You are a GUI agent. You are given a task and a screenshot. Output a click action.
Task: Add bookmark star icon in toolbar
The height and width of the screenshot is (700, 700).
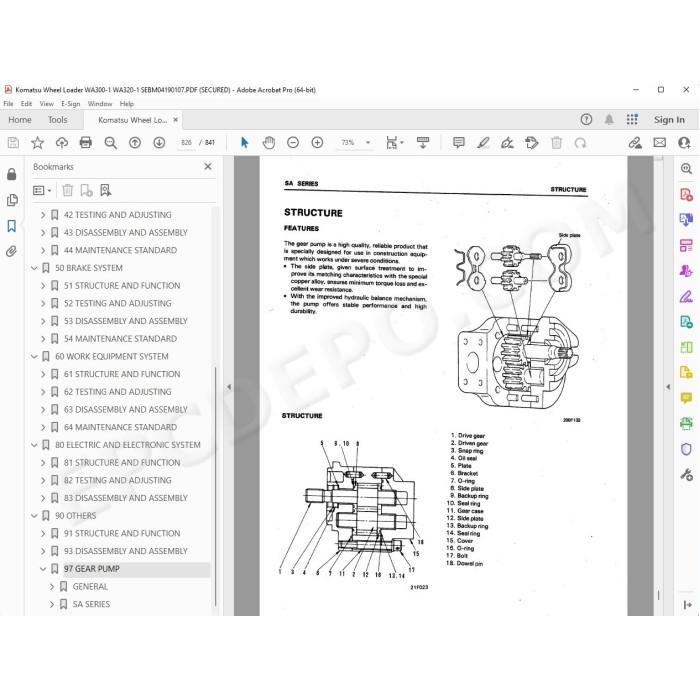[x=38, y=143]
